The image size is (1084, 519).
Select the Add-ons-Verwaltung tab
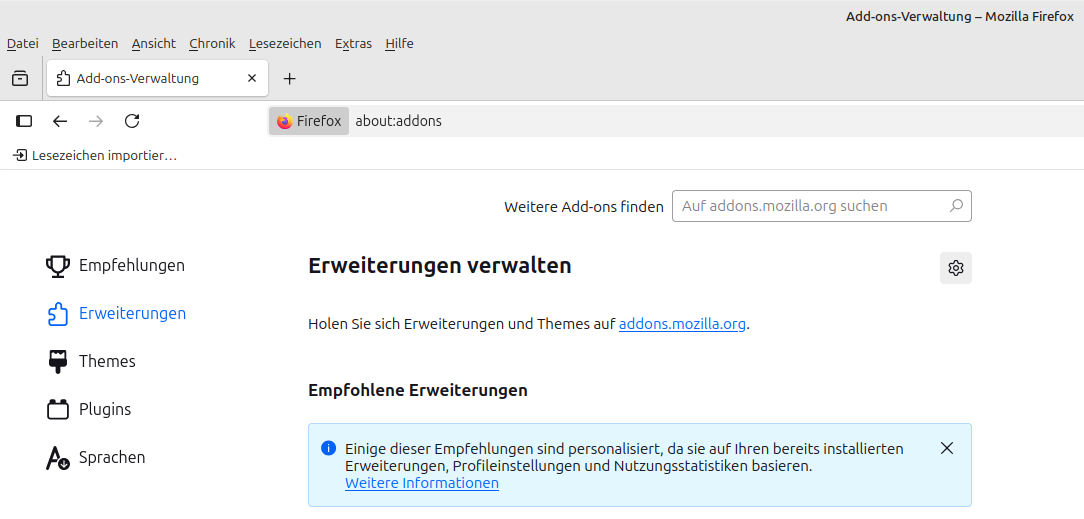click(158, 78)
